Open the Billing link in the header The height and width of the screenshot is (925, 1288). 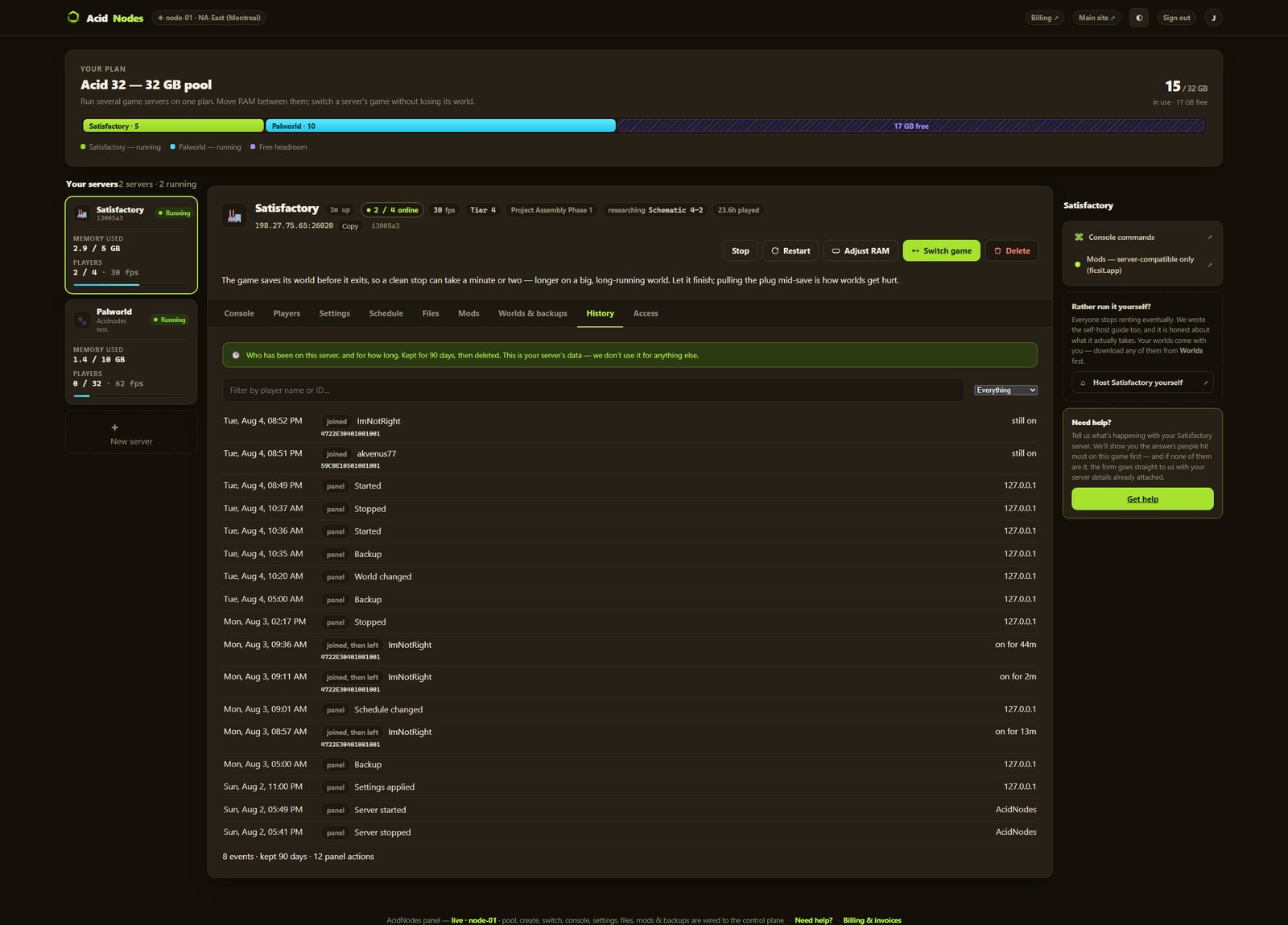[x=1045, y=18]
